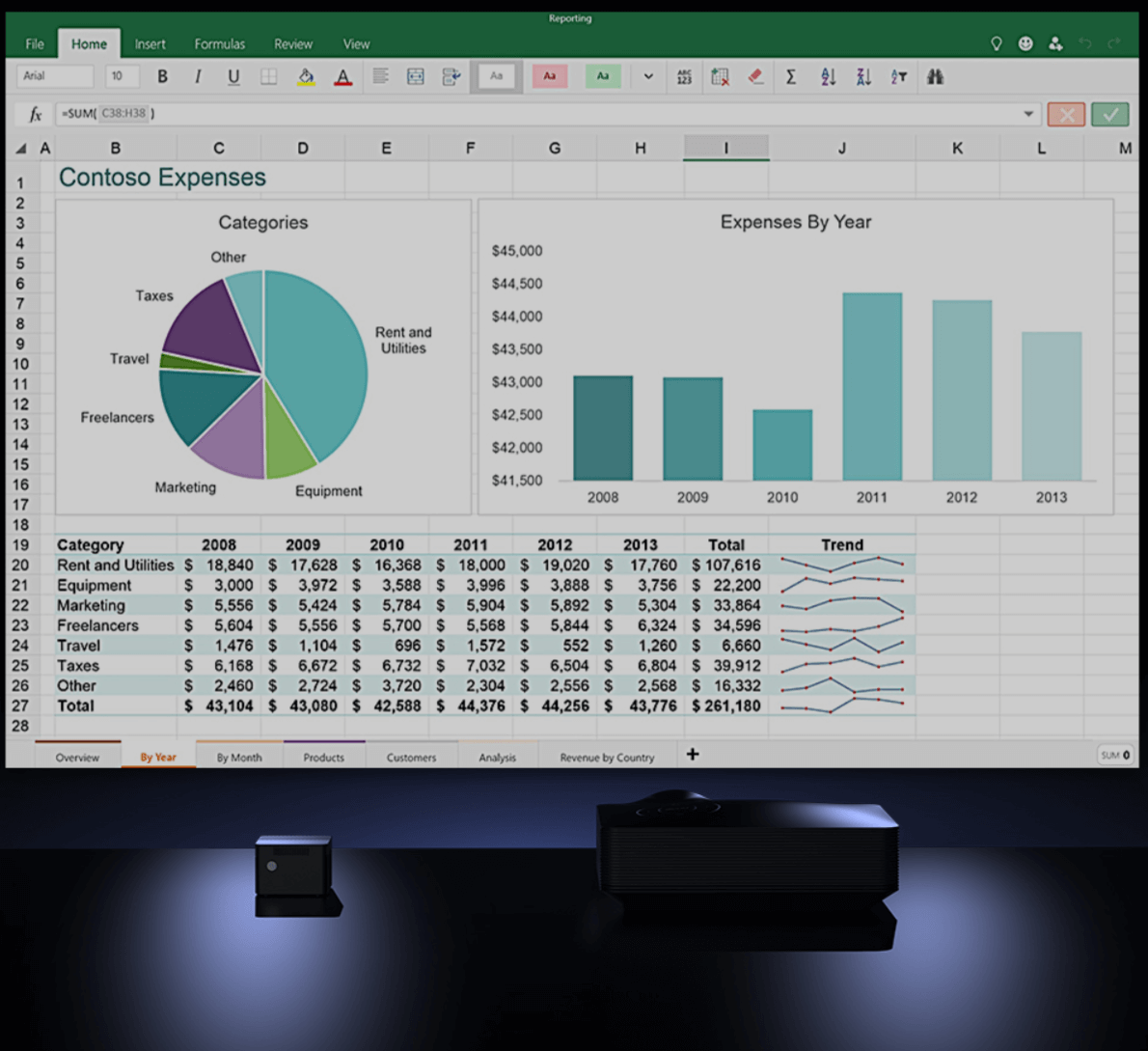Open the Products sheet tab

(x=323, y=758)
